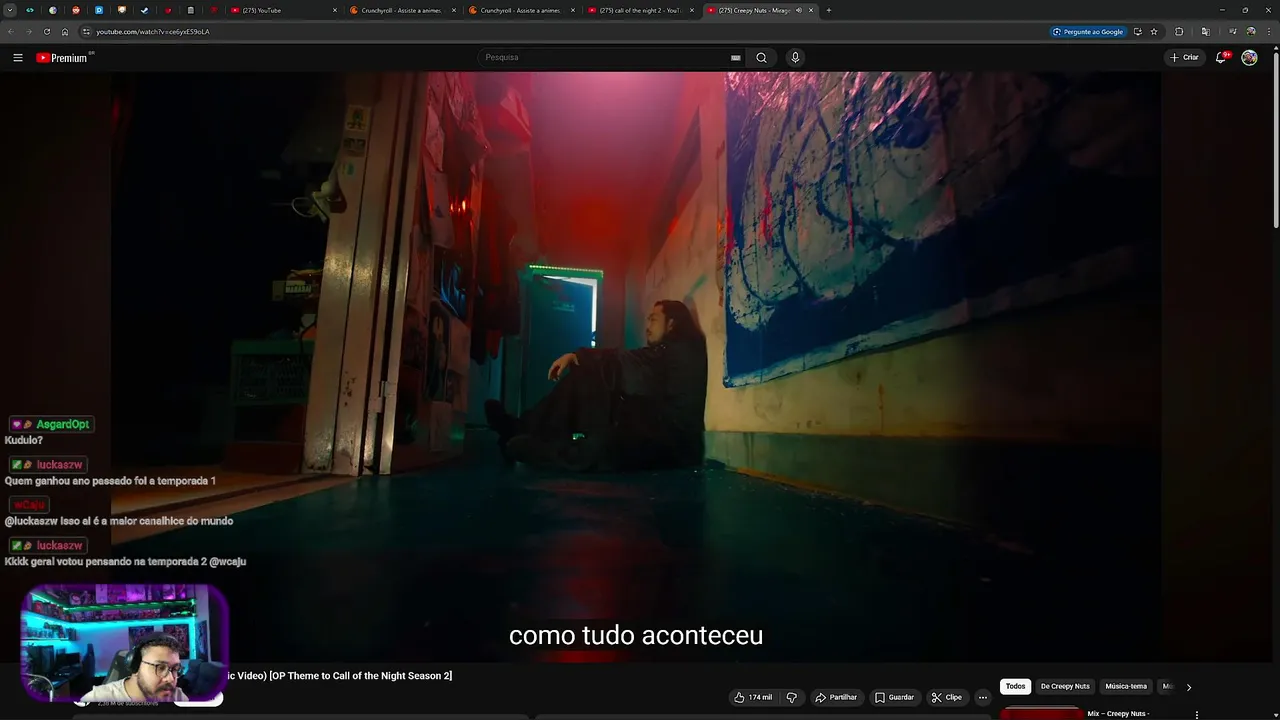This screenshot has width=1280, height=720.
Task: Reload the page
Action: [x=47, y=31]
